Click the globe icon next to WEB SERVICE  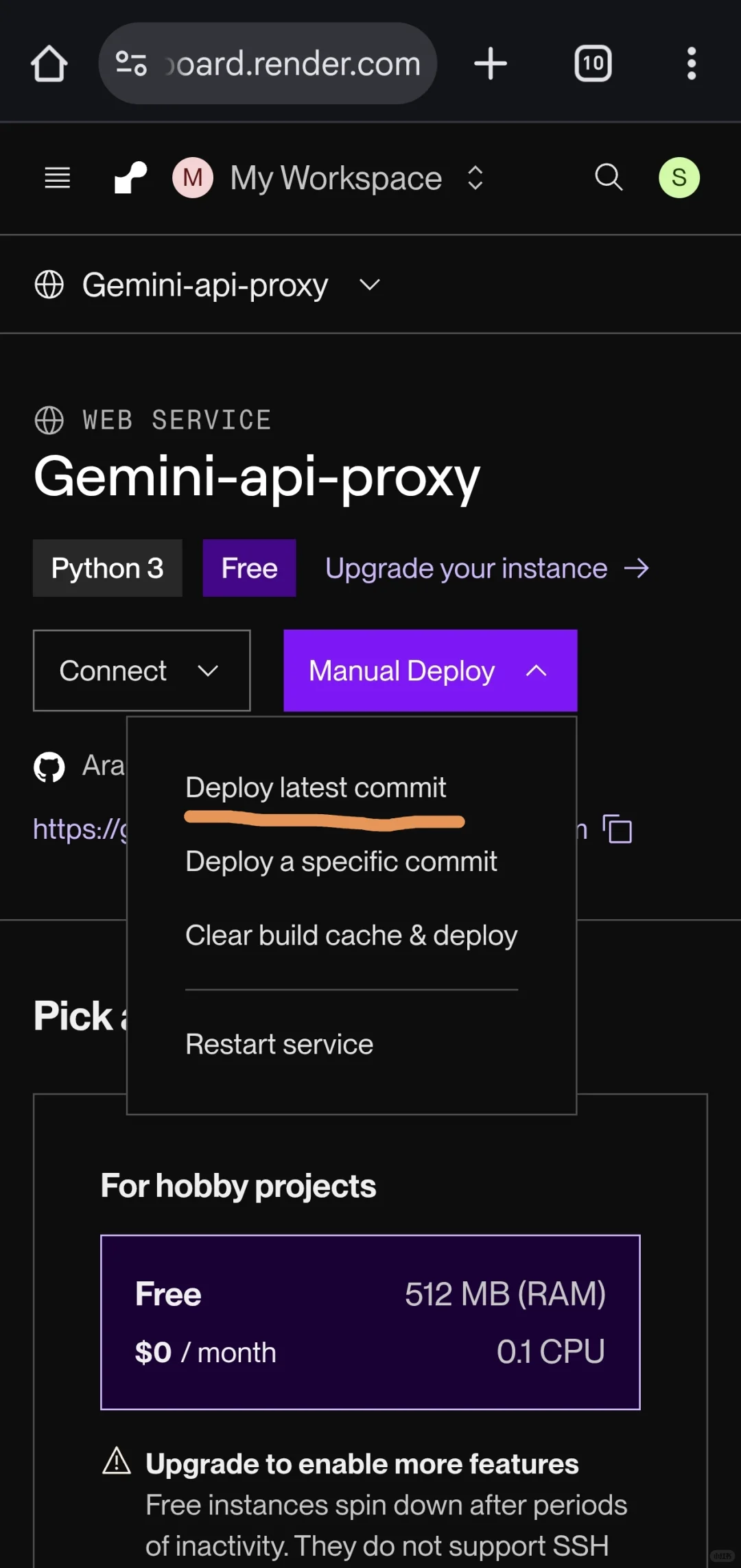(49, 420)
